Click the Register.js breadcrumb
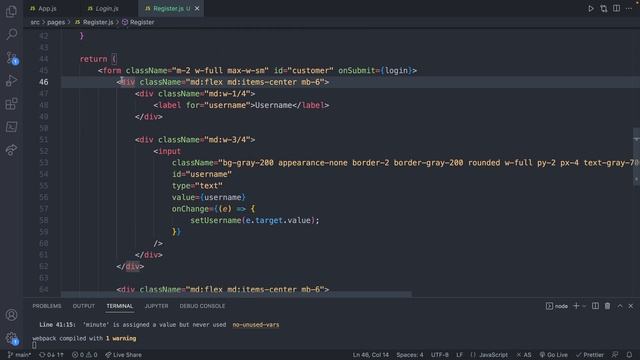640x360 pixels. click(x=94, y=22)
